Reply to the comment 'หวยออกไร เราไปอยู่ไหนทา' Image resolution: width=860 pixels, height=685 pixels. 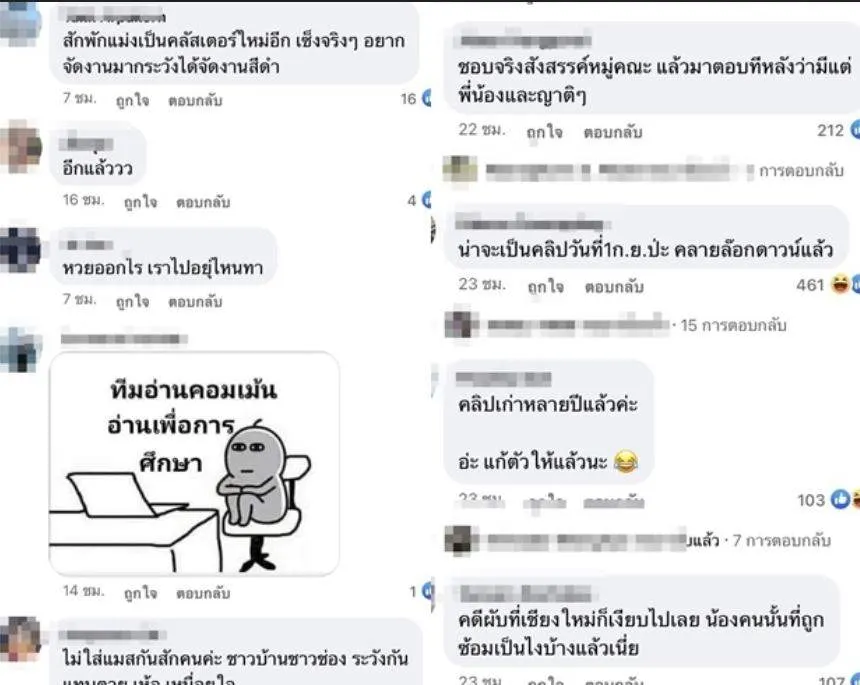[195, 302]
